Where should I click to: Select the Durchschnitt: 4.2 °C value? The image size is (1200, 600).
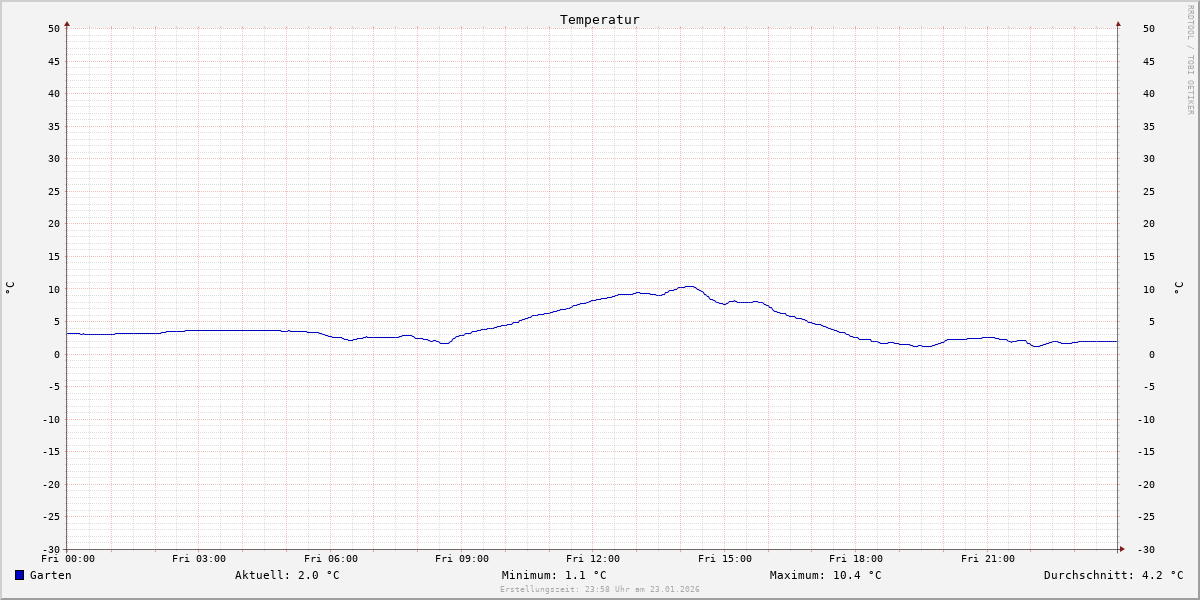tap(1113, 575)
